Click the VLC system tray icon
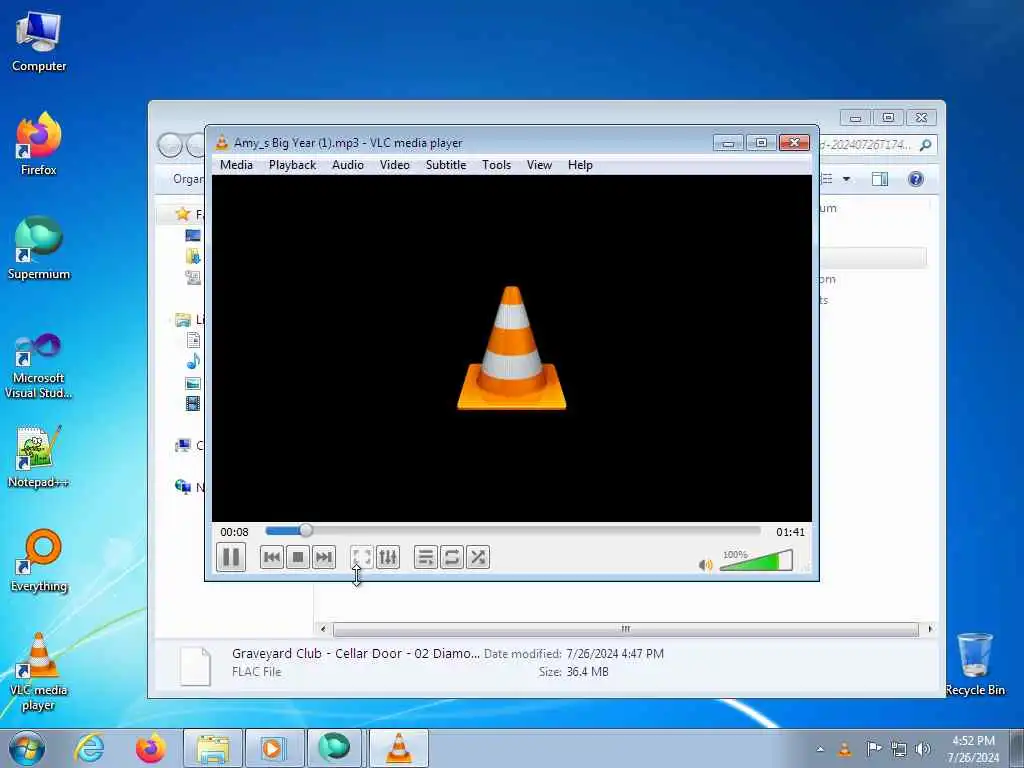 pyautogui.click(x=844, y=749)
